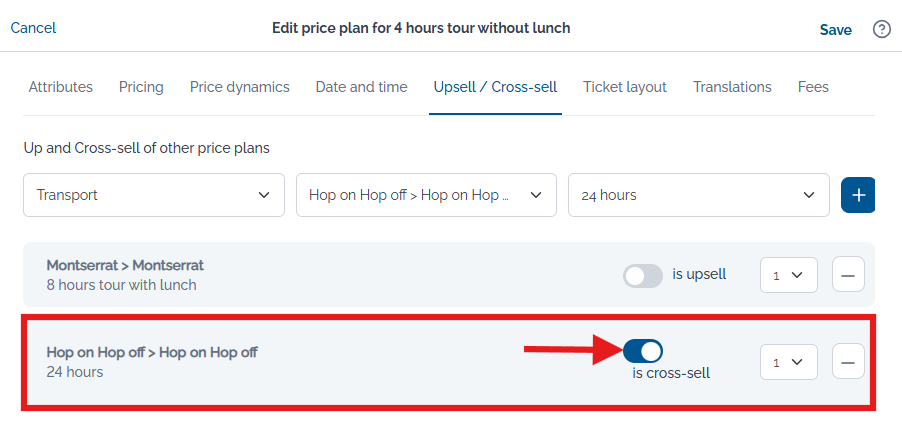
Task: Save the price plan edits
Action: click(x=835, y=30)
